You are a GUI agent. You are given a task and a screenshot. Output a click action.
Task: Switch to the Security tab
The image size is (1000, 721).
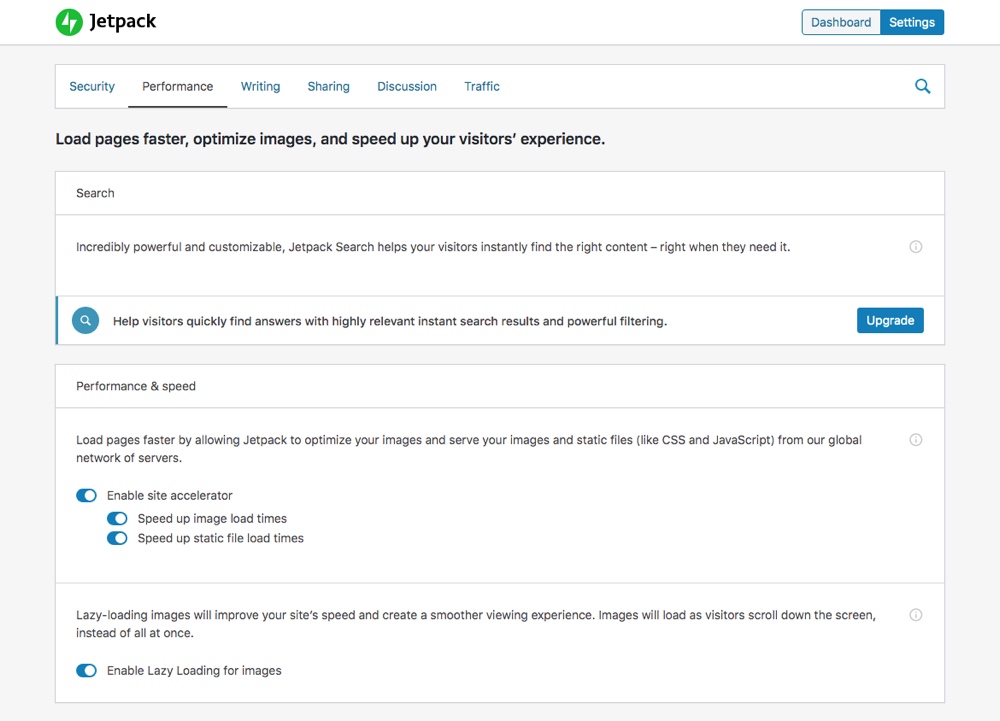tap(92, 86)
